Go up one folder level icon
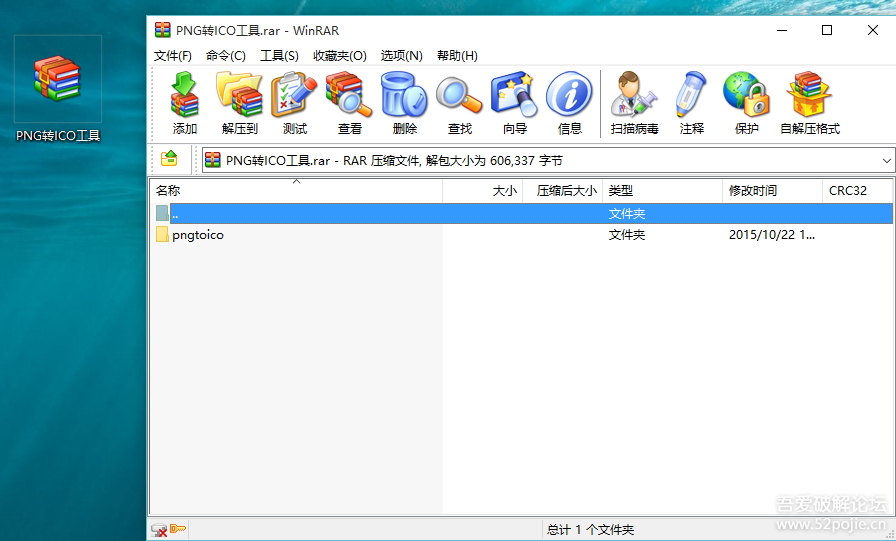The height and width of the screenshot is (541, 896). click(169, 158)
